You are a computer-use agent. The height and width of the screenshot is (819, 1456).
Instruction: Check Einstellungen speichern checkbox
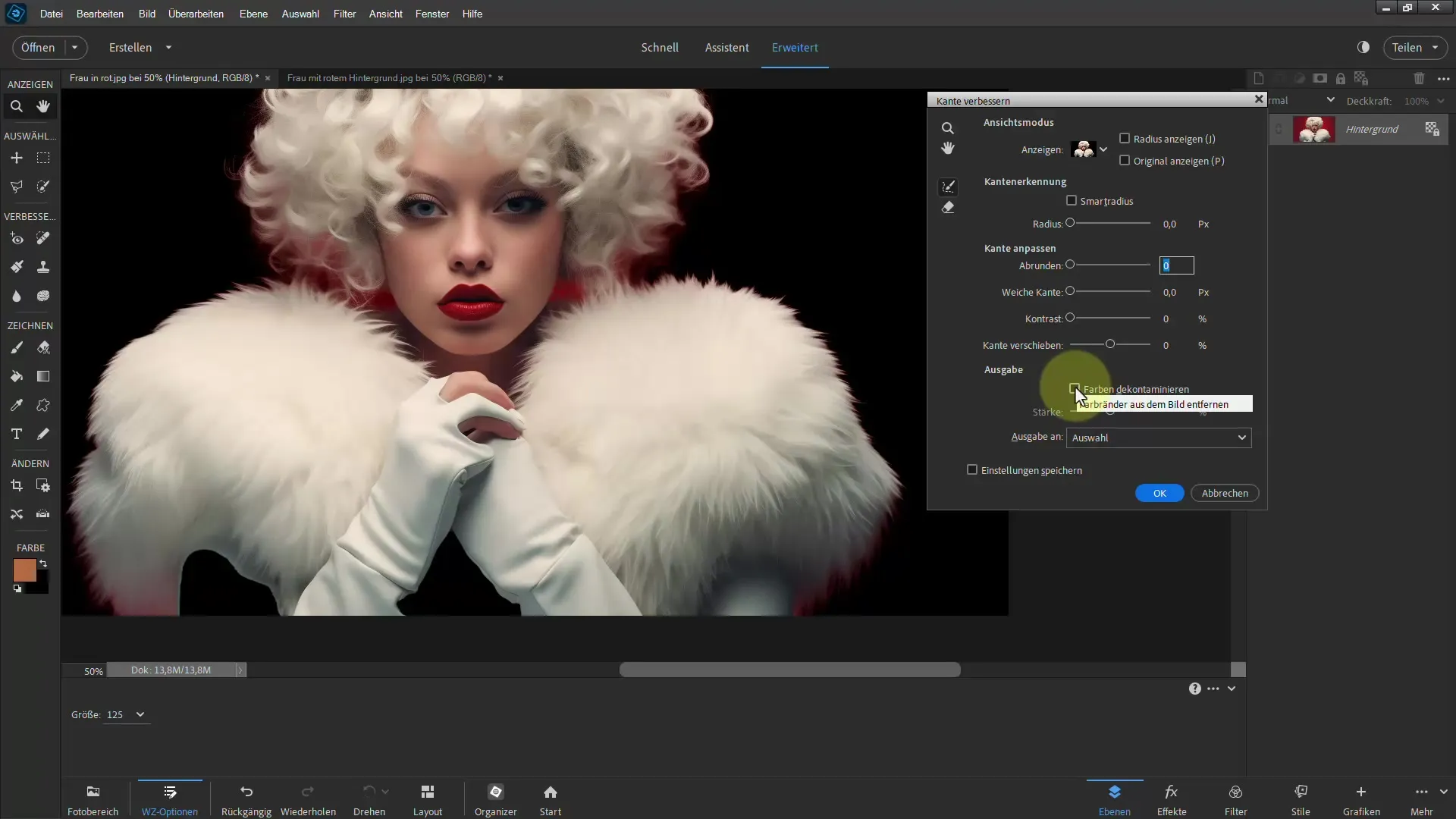tap(972, 470)
